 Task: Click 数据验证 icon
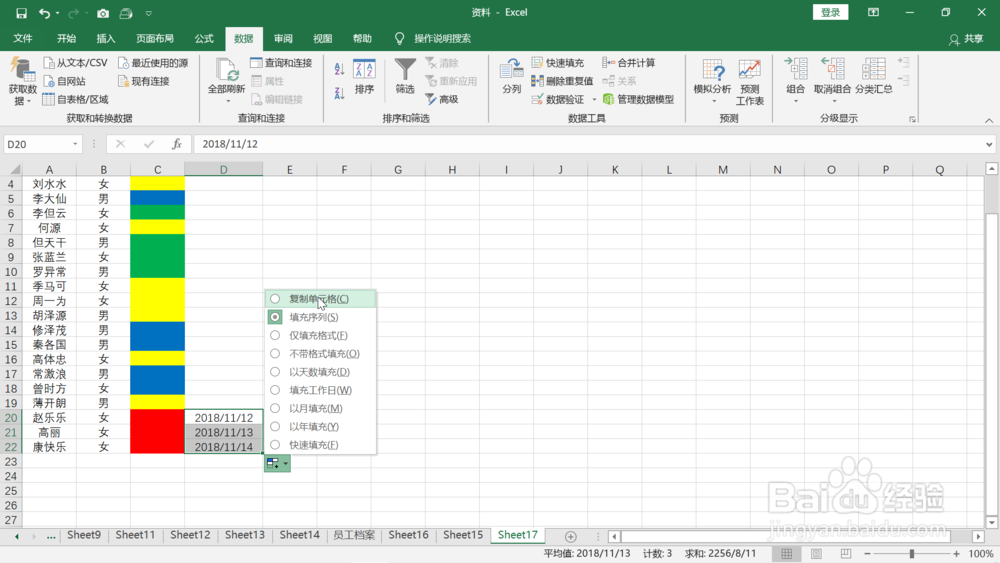(x=538, y=99)
